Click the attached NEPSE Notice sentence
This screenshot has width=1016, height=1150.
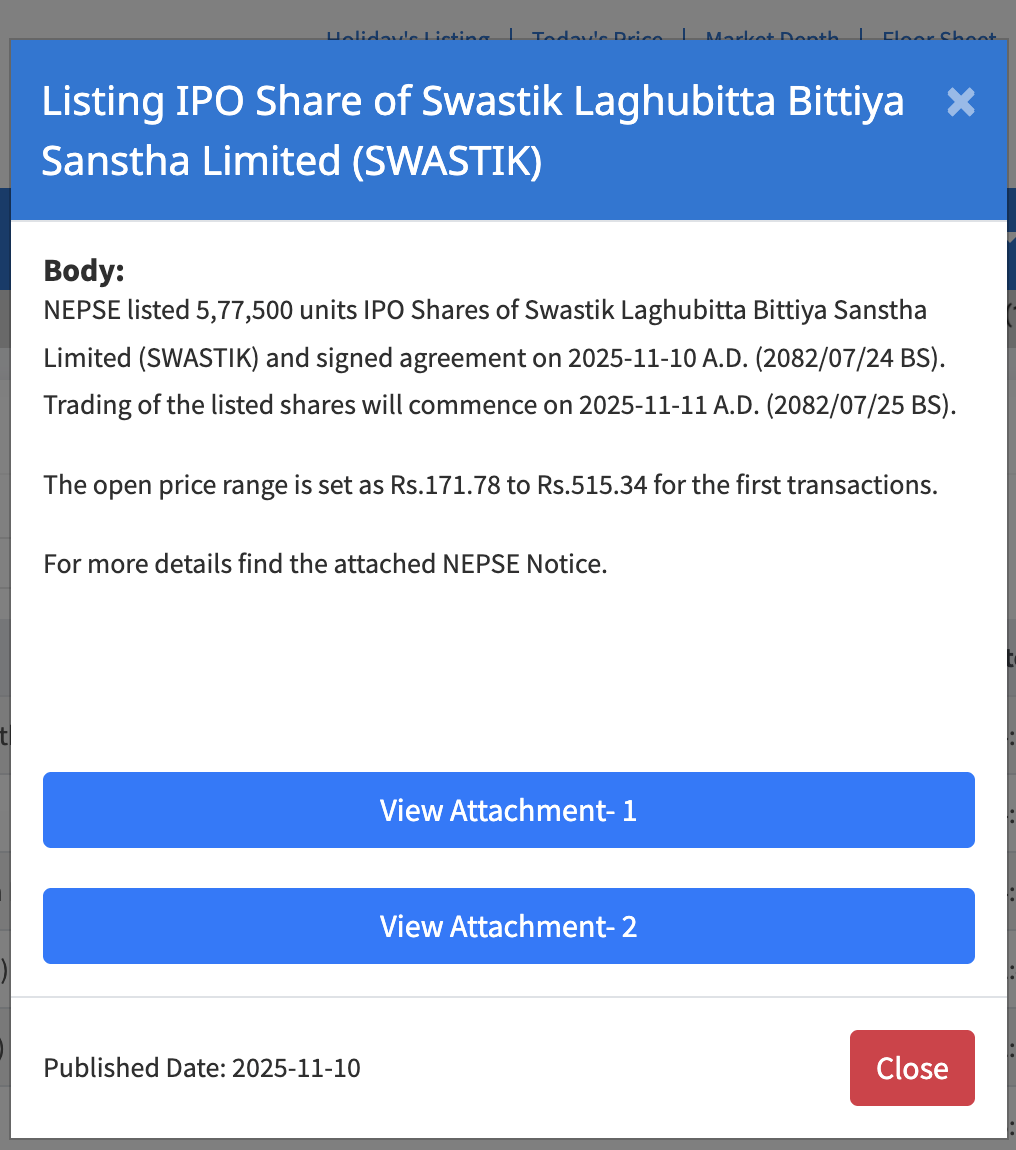[x=325, y=564]
